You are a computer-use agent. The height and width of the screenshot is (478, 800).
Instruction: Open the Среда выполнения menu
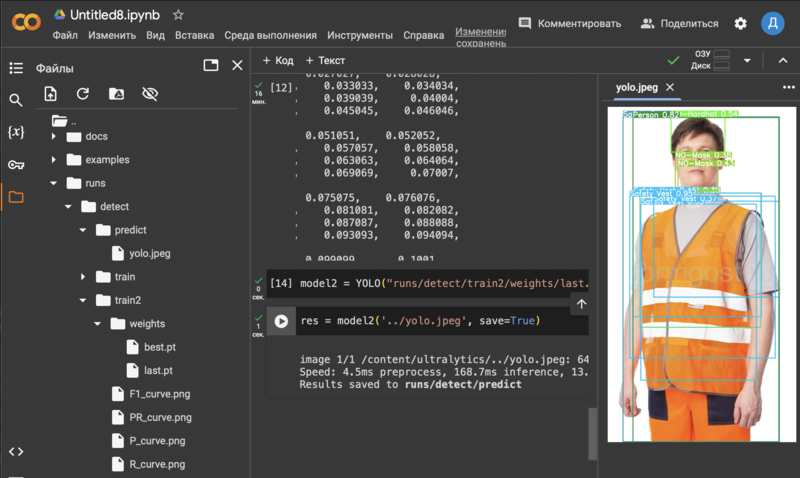click(x=270, y=35)
